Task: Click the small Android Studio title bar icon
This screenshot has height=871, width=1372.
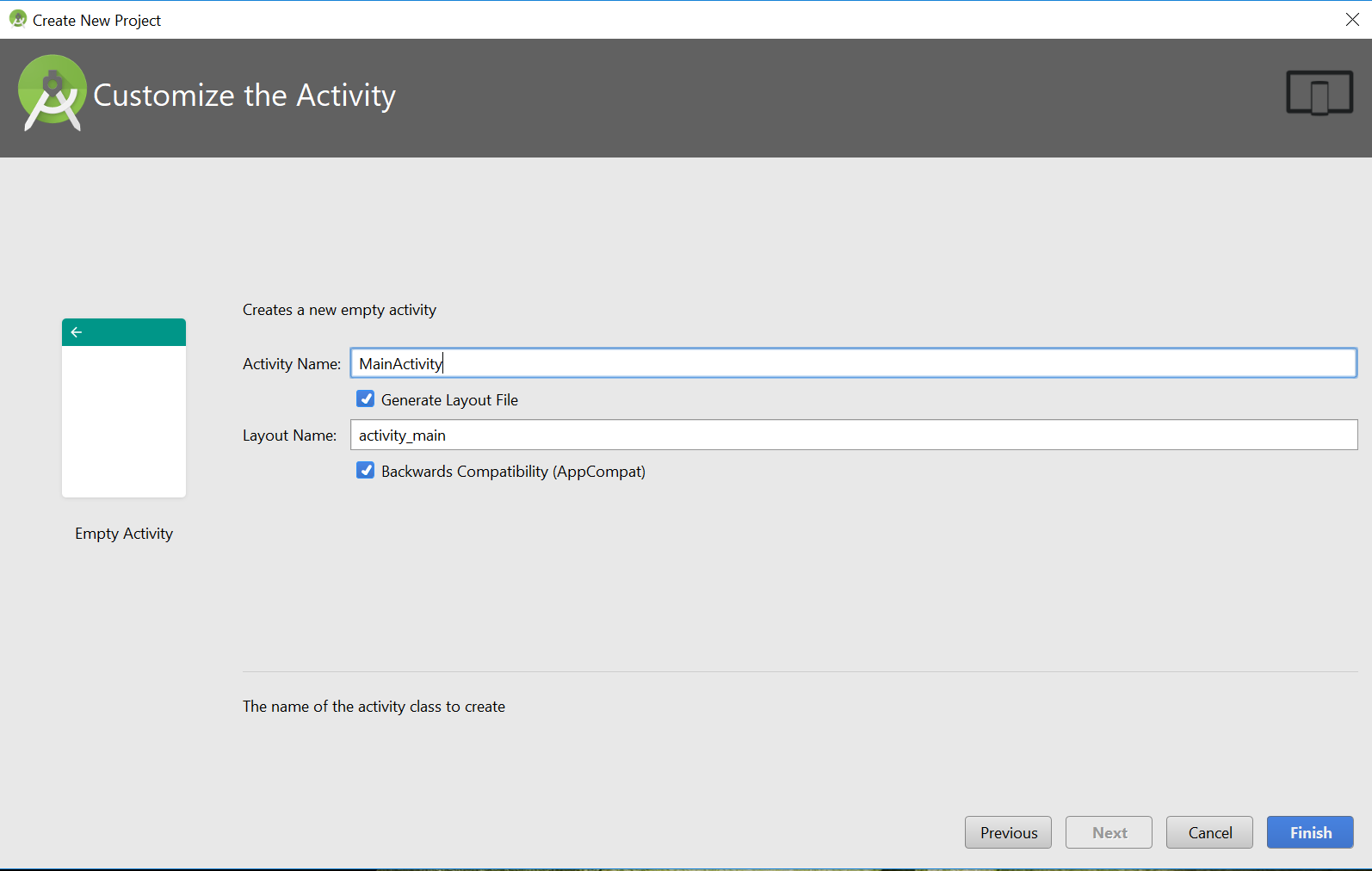Action: [17, 19]
